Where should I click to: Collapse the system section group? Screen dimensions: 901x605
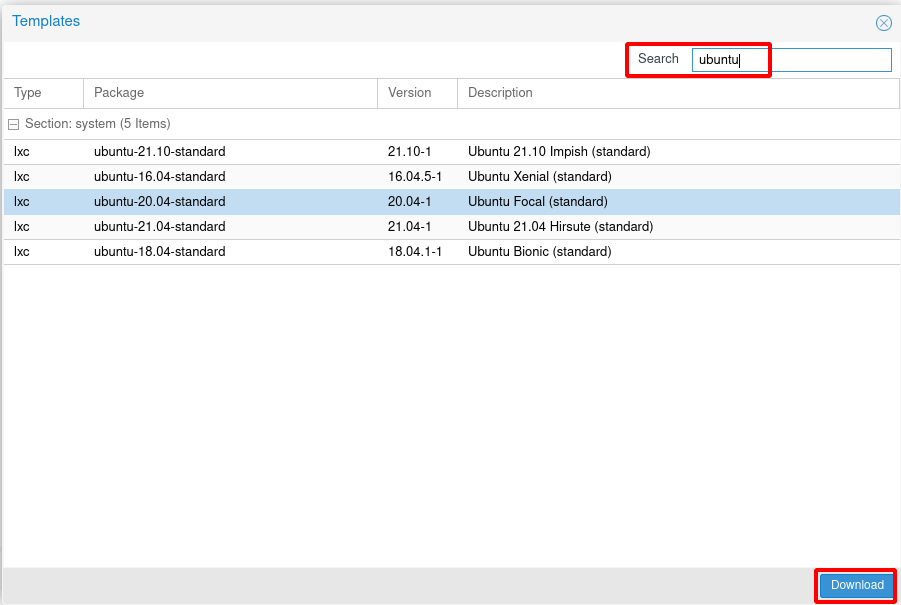pos(14,124)
